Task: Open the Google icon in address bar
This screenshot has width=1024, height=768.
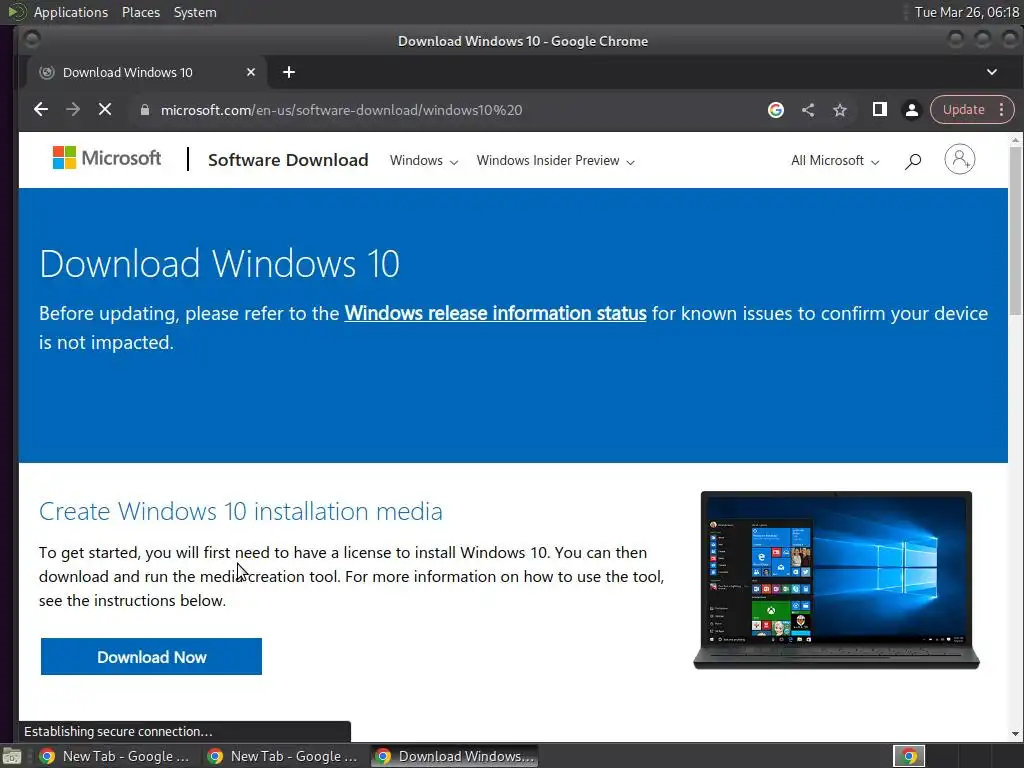Action: coord(775,110)
